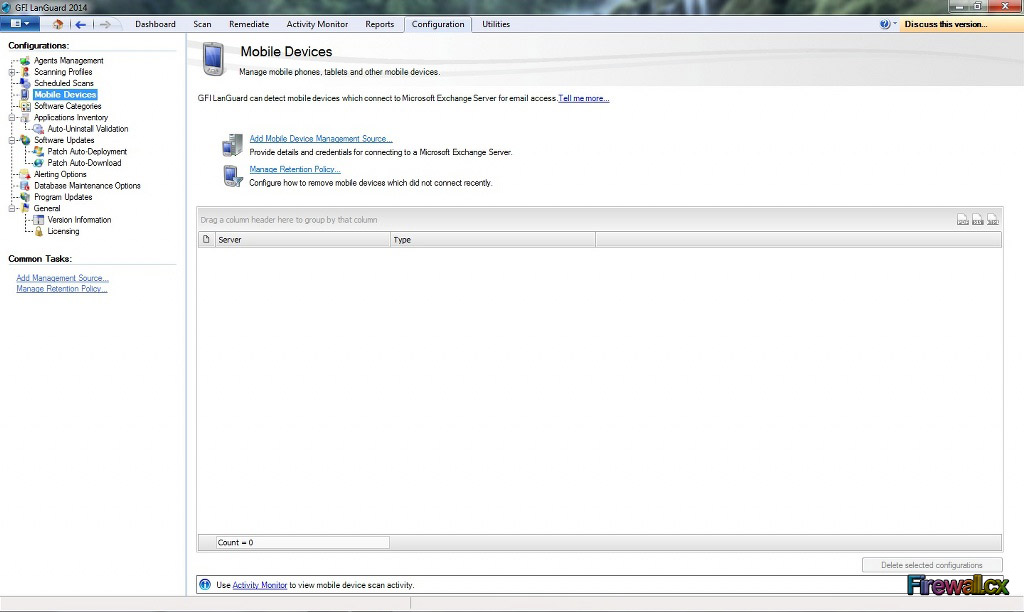Click the server icon beside Add Mobile Device Management Source
The image size is (1024, 612).
[232, 145]
